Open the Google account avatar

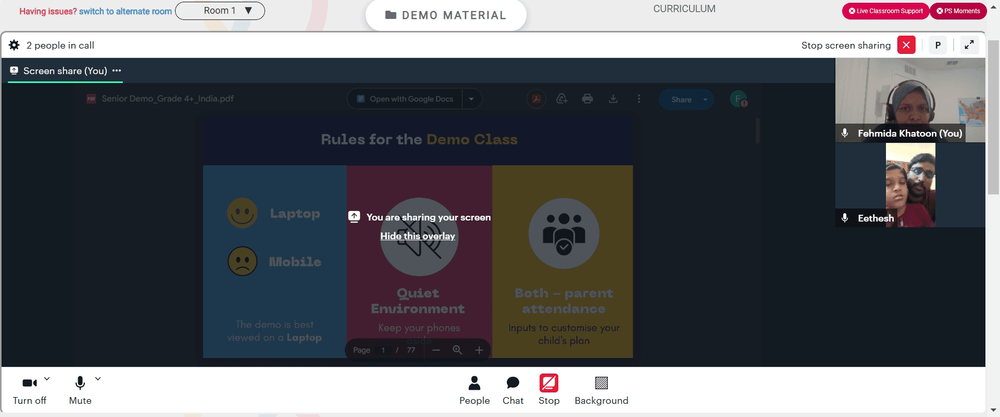coord(739,99)
